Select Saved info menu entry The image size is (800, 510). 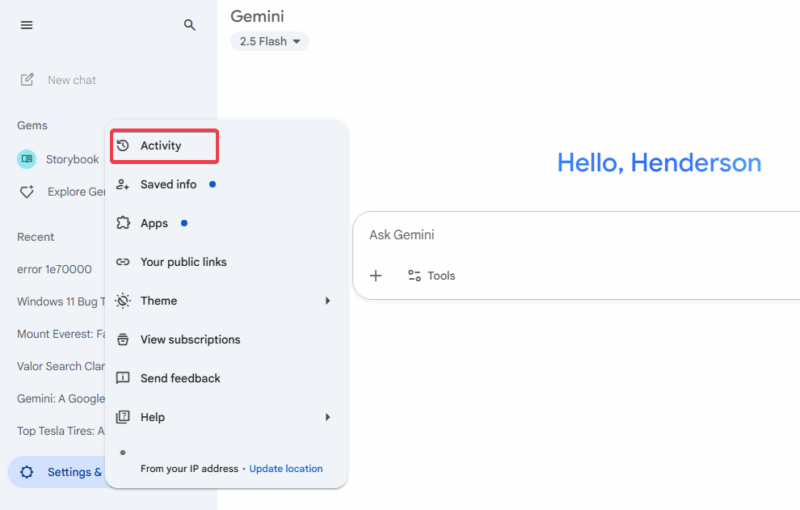226,184
